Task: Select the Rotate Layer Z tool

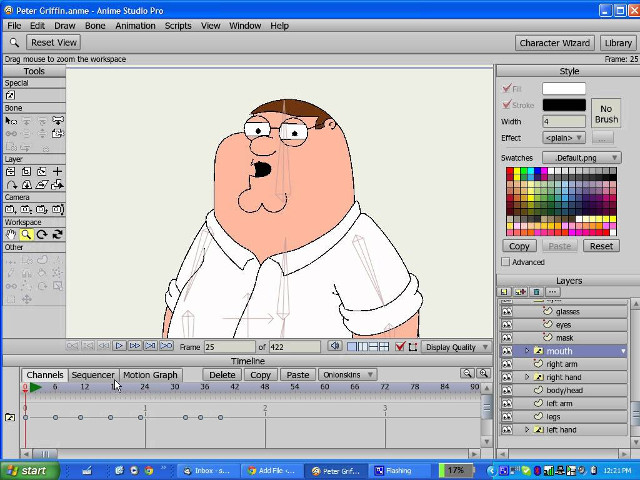Action: click(42, 172)
